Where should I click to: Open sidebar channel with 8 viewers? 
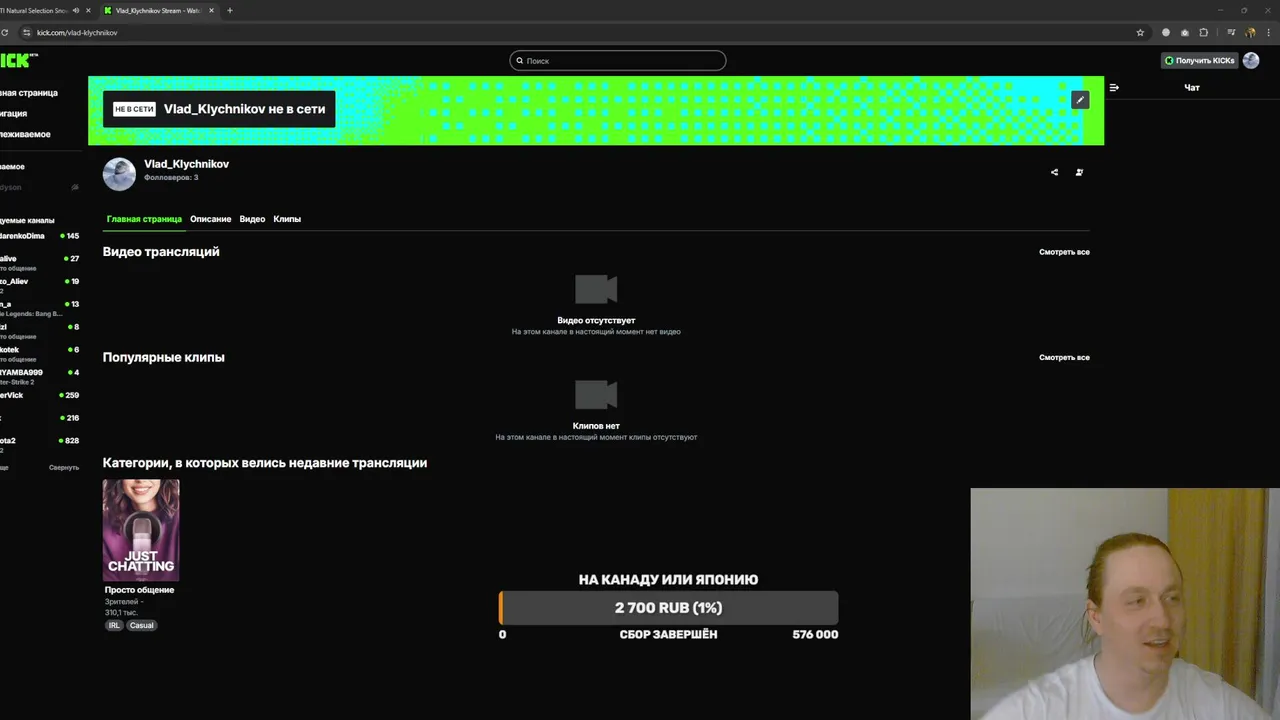click(40, 331)
